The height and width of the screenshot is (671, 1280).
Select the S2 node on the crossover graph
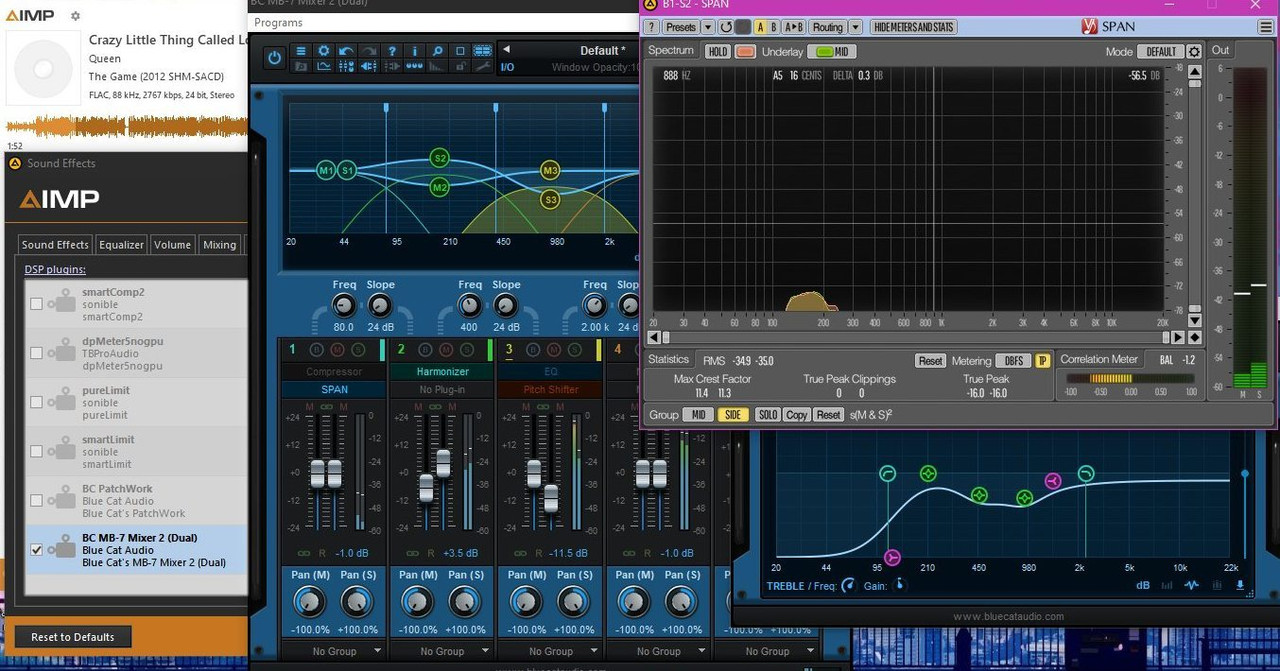pyautogui.click(x=440, y=158)
